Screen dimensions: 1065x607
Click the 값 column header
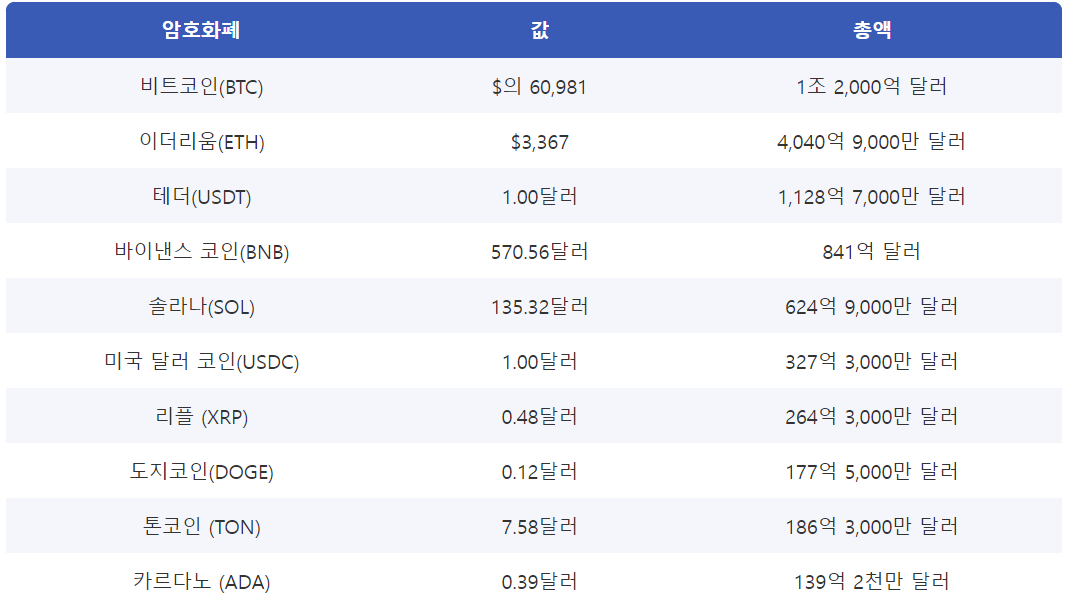pyautogui.click(x=539, y=30)
